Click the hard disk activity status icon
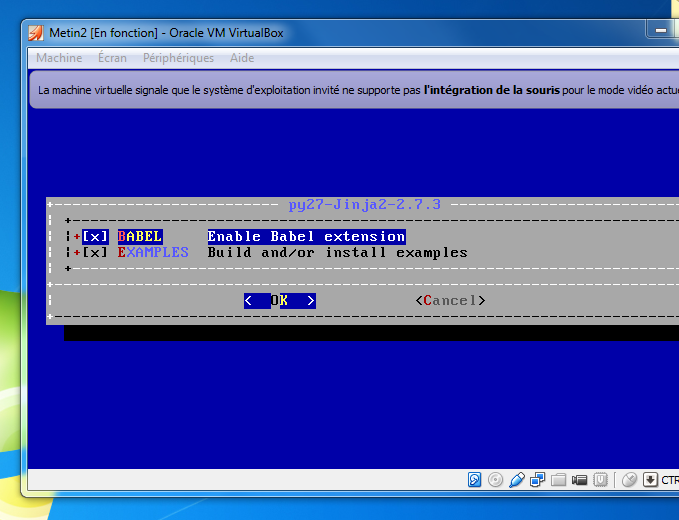 tap(474, 480)
